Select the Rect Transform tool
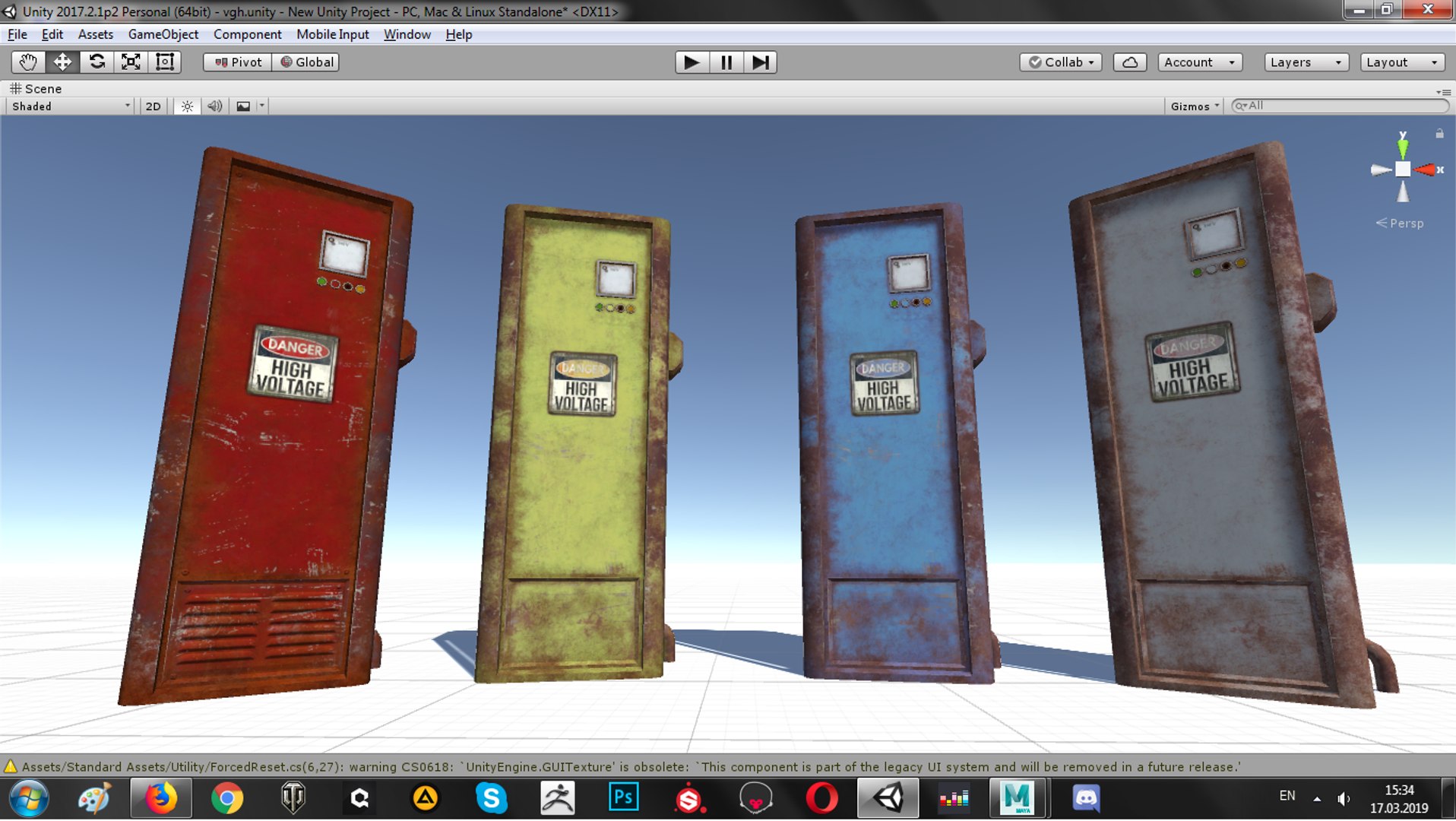This screenshot has height=821, width=1456. click(165, 62)
